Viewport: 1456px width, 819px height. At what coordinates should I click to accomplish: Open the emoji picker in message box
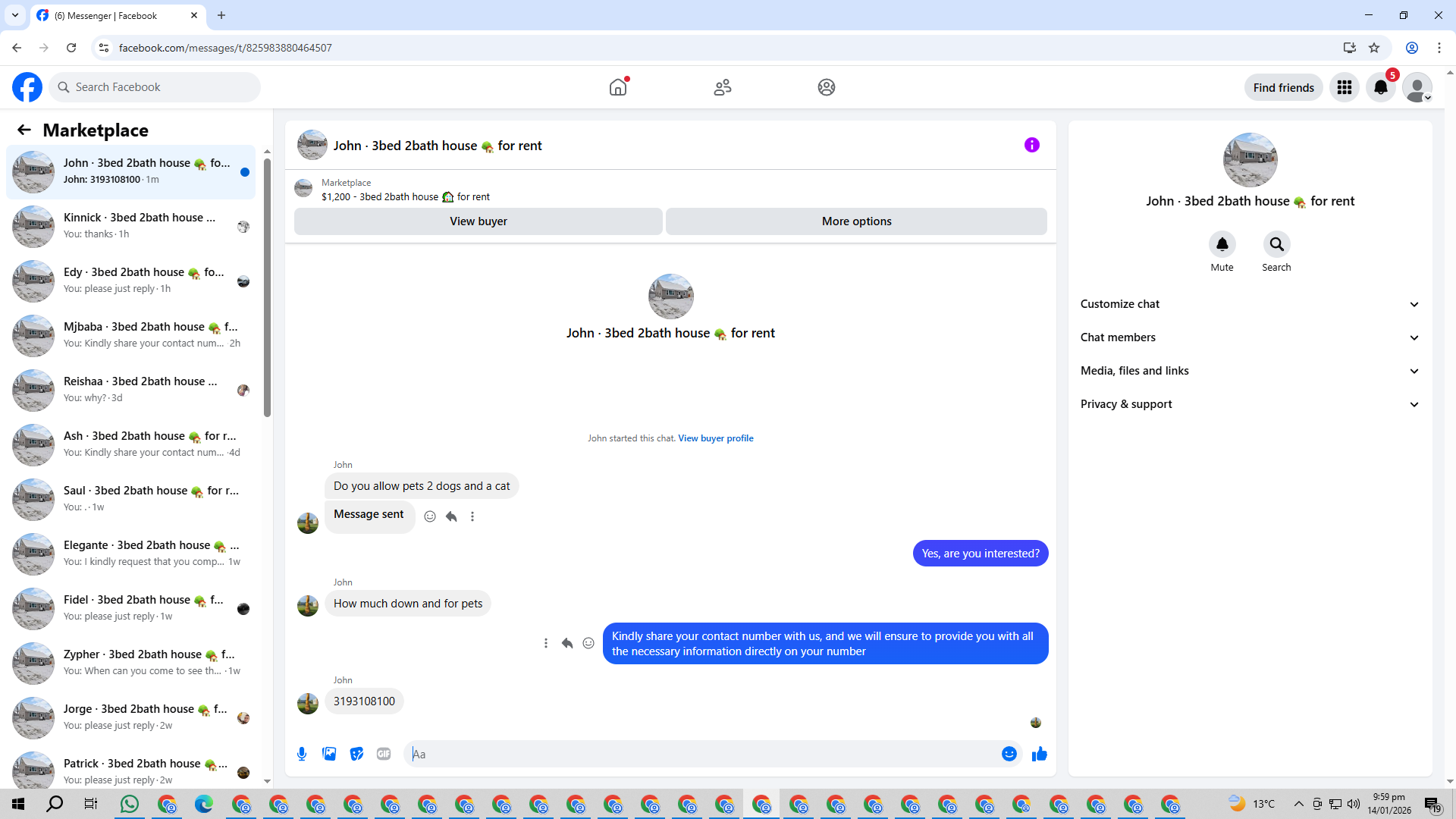coord(1009,754)
